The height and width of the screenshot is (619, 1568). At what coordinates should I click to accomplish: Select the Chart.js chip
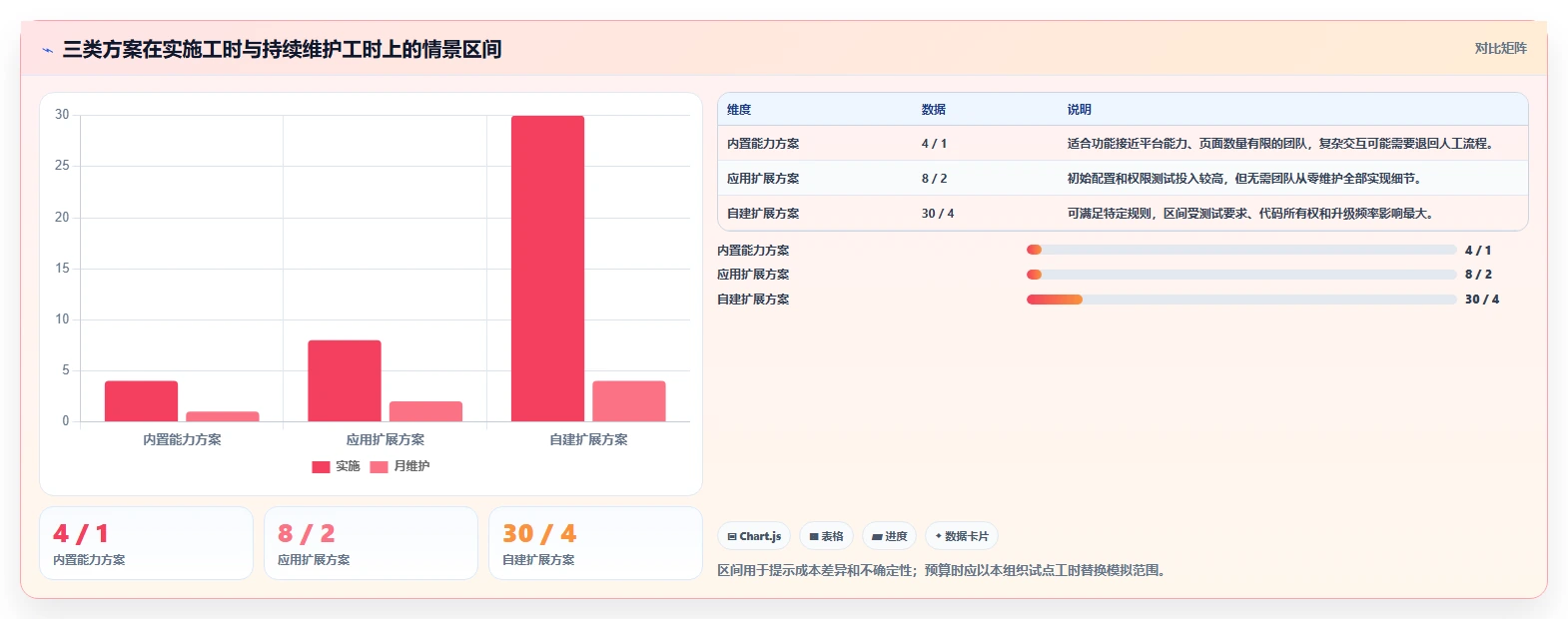point(754,536)
